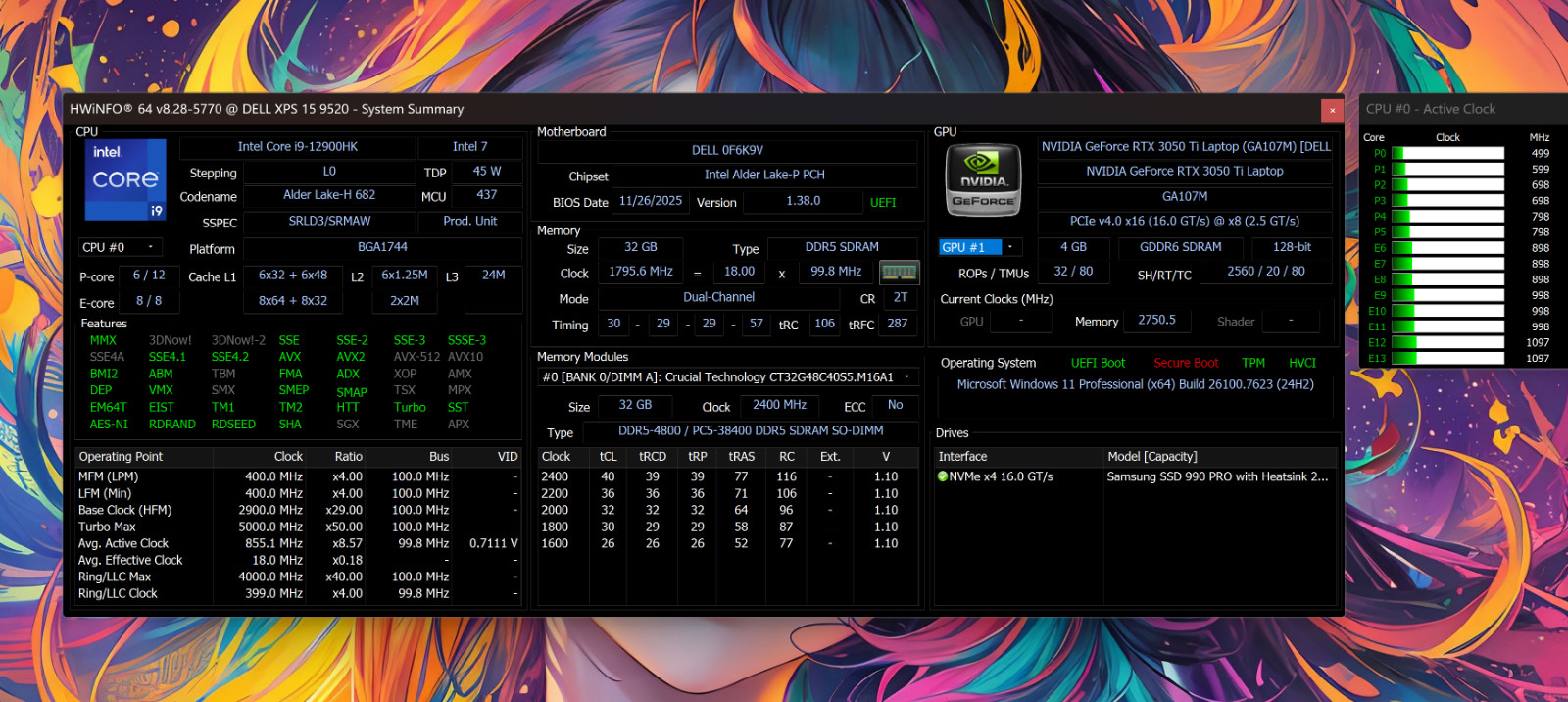Click the E6 core clock bar
1568x702 pixels.
pyautogui.click(x=1447, y=248)
